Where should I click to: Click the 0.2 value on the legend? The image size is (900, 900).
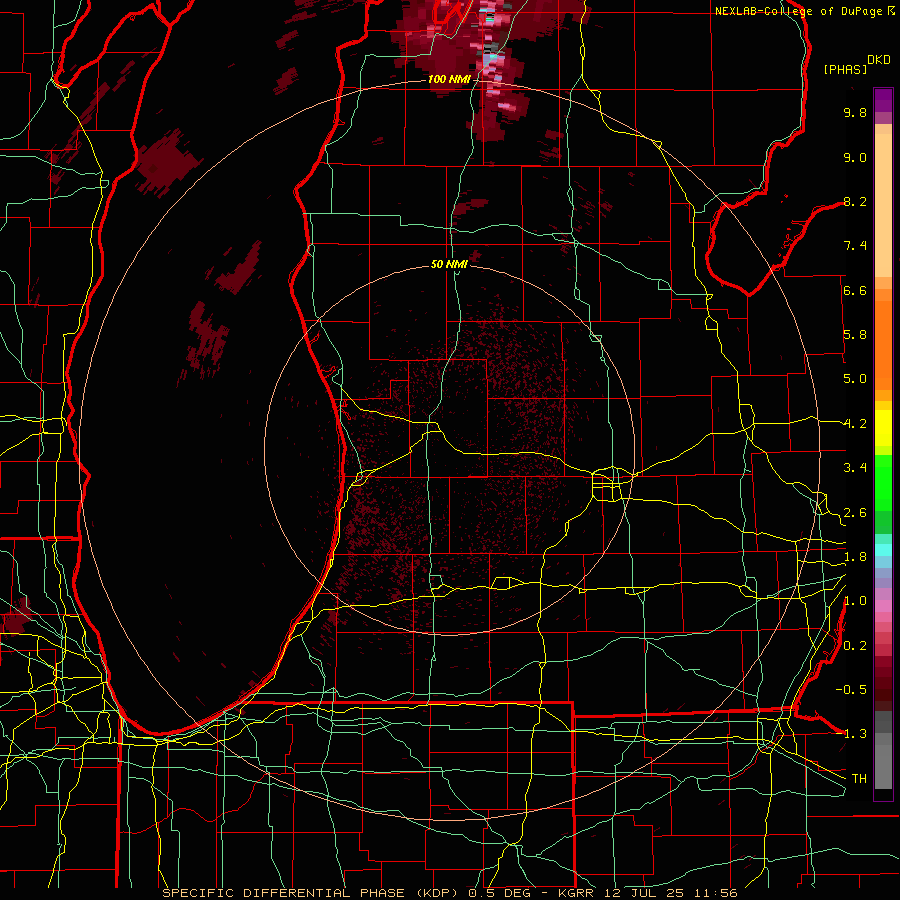pos(855,646)
